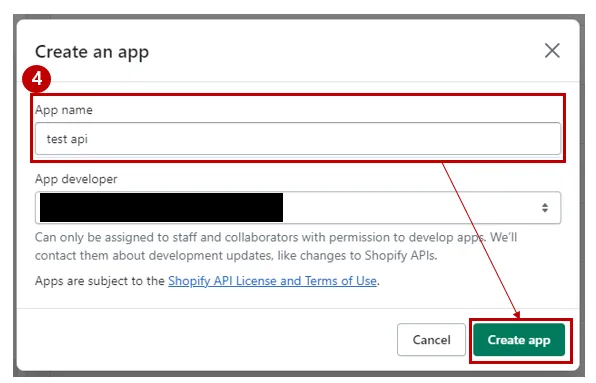Click the red arrowhead above Create app

(517, 315)
